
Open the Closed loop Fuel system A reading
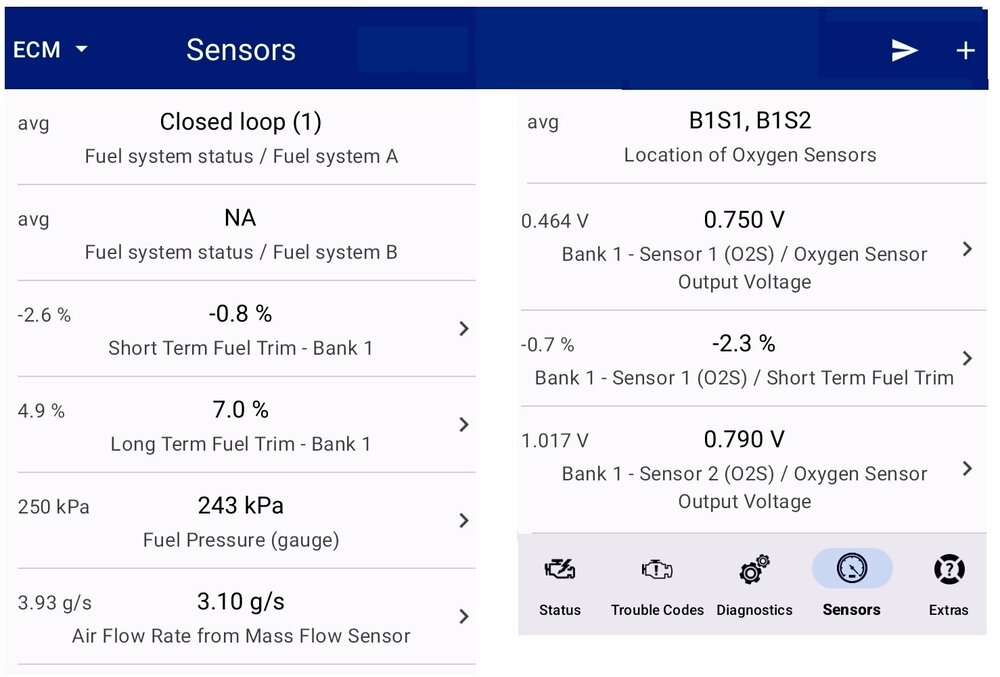(240, 135)
